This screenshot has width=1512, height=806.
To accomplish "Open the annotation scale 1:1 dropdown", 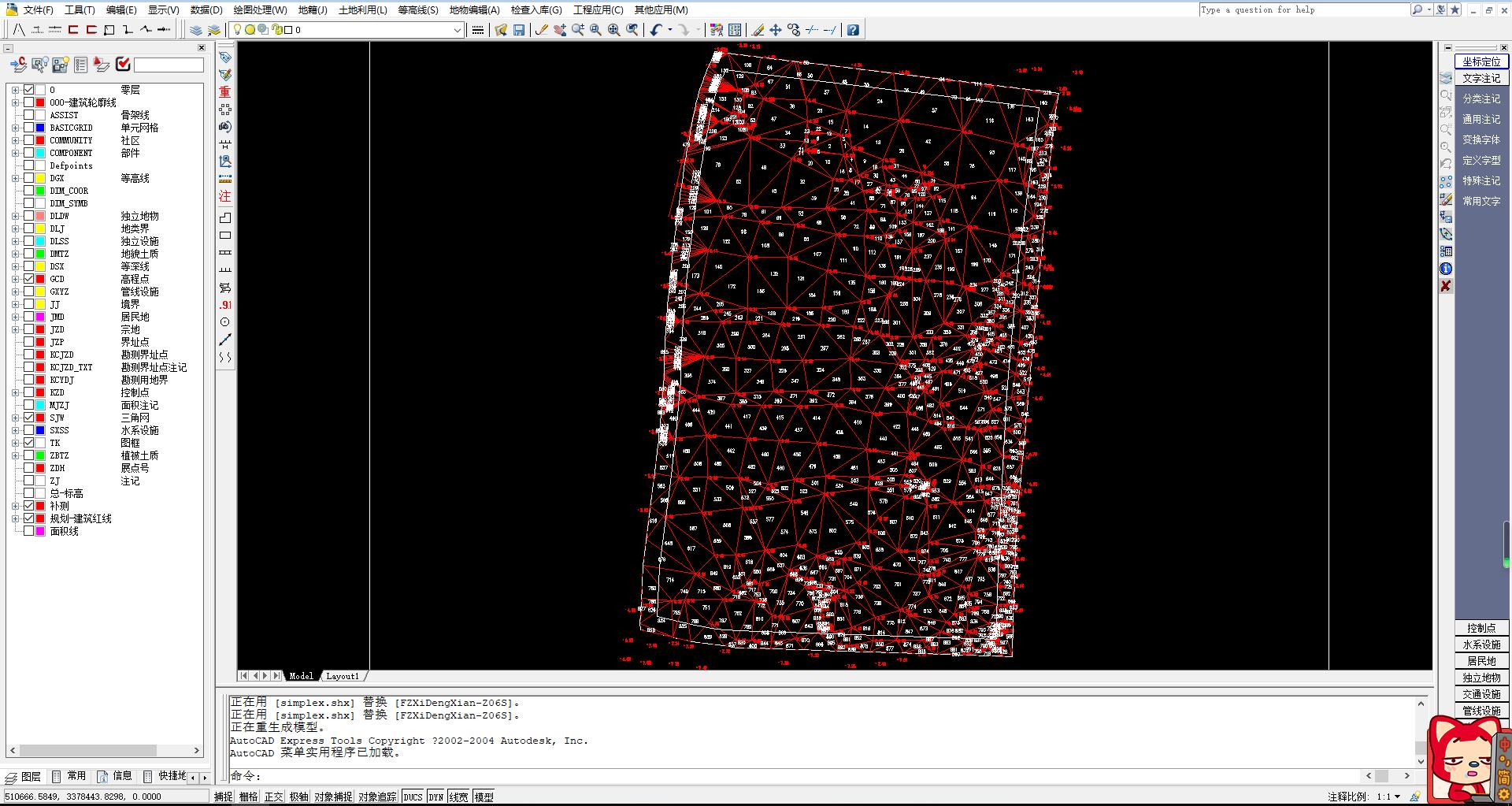I will [1388, 797].
